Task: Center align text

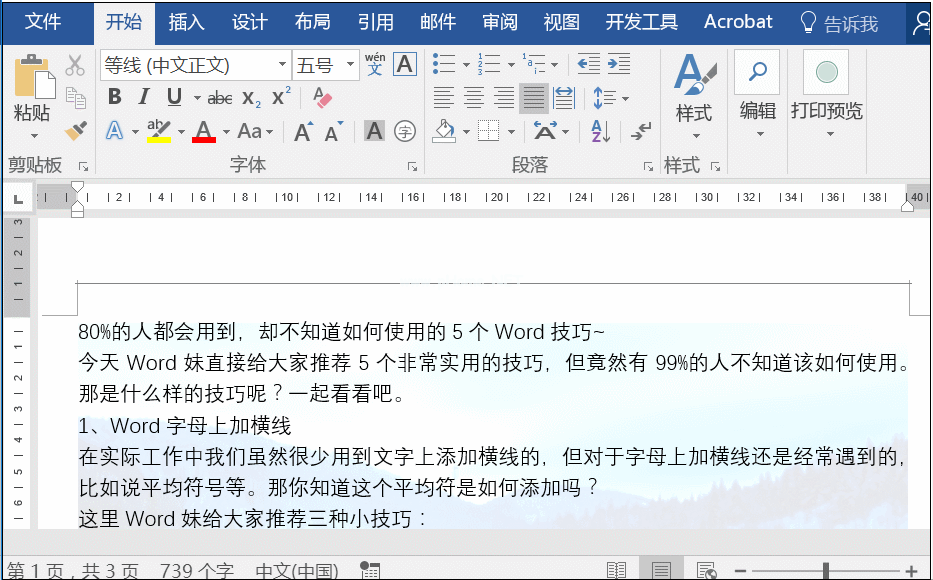Action: [x=474, y=98]
